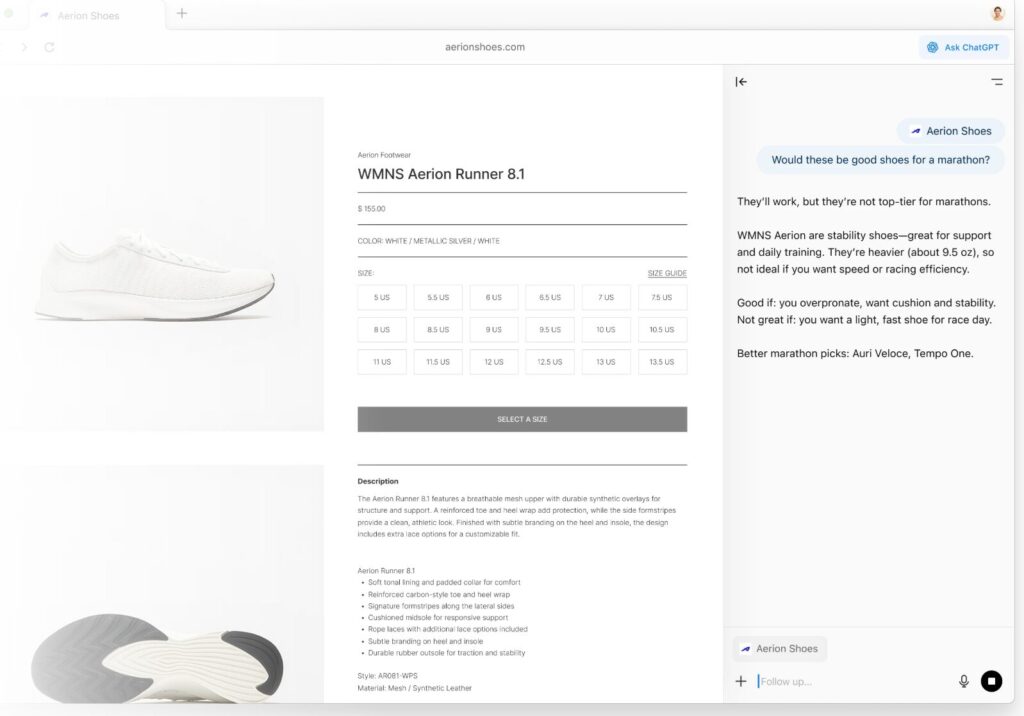Collapse the ChatGPT sidebar panel

point(741,82)
